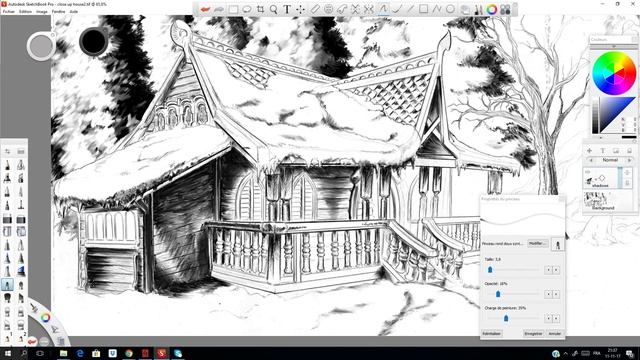640x360 pixels.
Task: Add an image layer in layer panel
Action: tap(616, 151)
